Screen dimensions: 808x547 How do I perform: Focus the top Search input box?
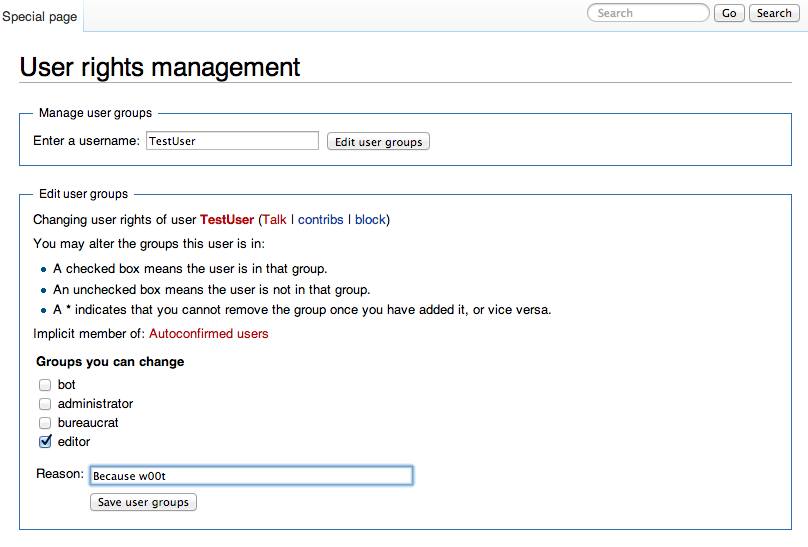tap(652, 13)
